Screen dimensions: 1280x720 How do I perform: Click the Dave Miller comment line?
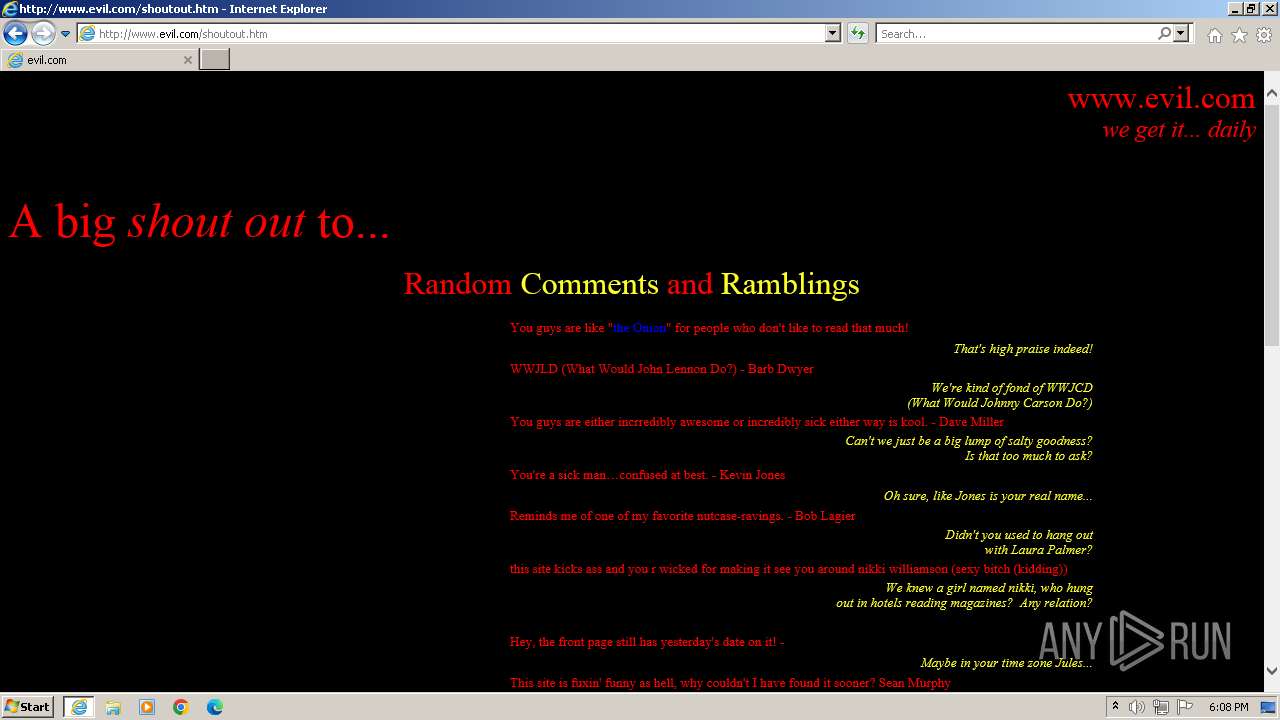757,422
